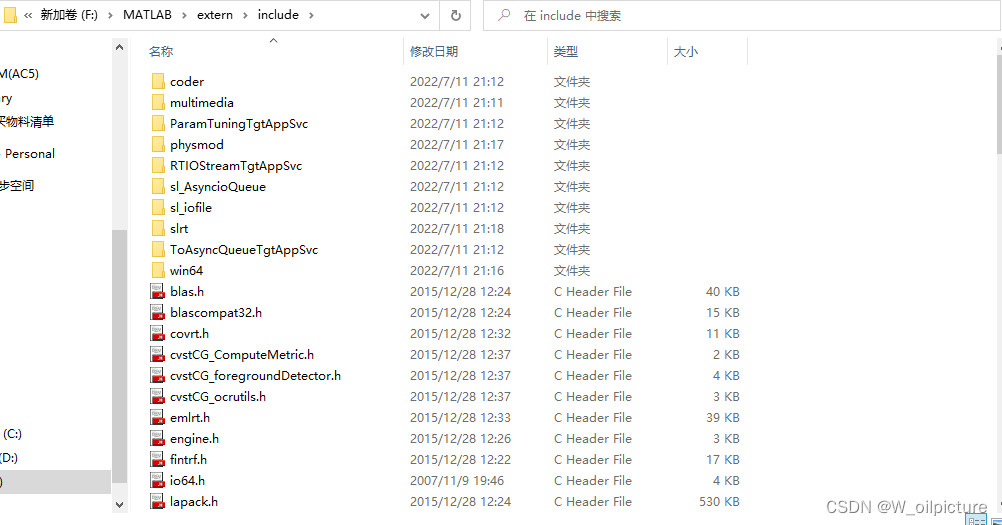Click the physmod folder icon

[158, 144]
